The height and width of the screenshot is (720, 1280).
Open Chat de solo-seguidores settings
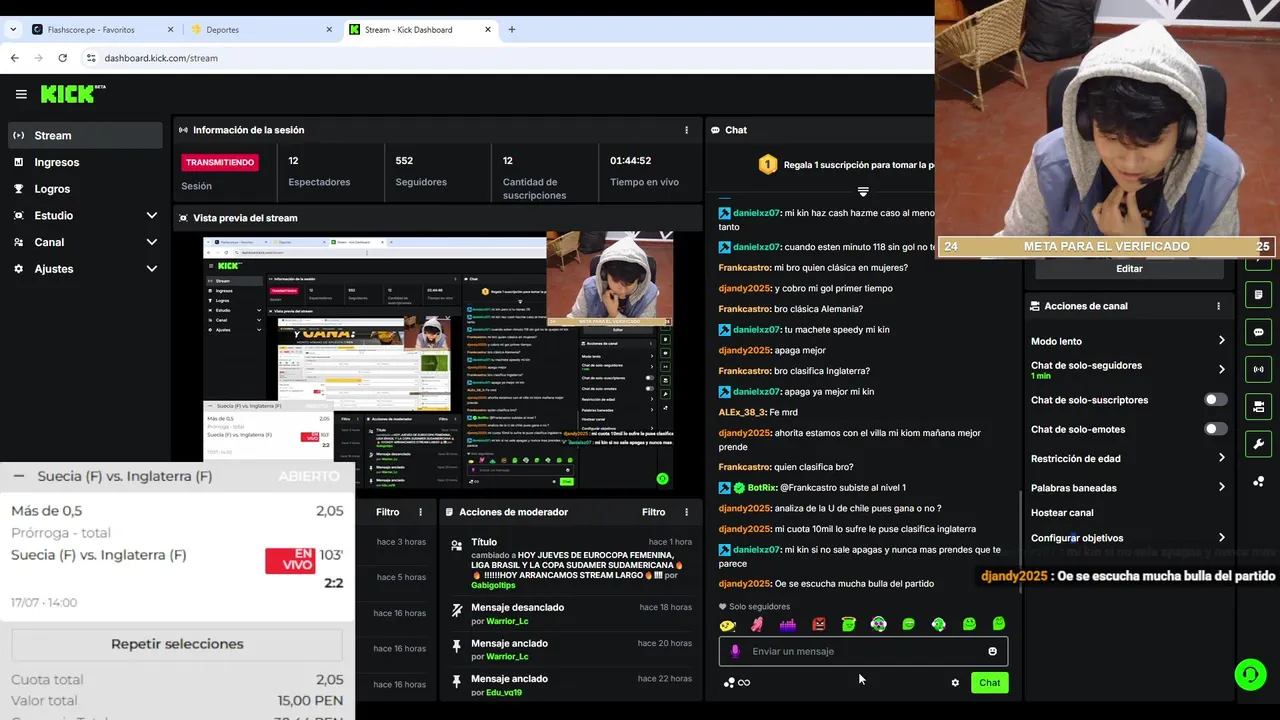click(x=1128, y=370)
